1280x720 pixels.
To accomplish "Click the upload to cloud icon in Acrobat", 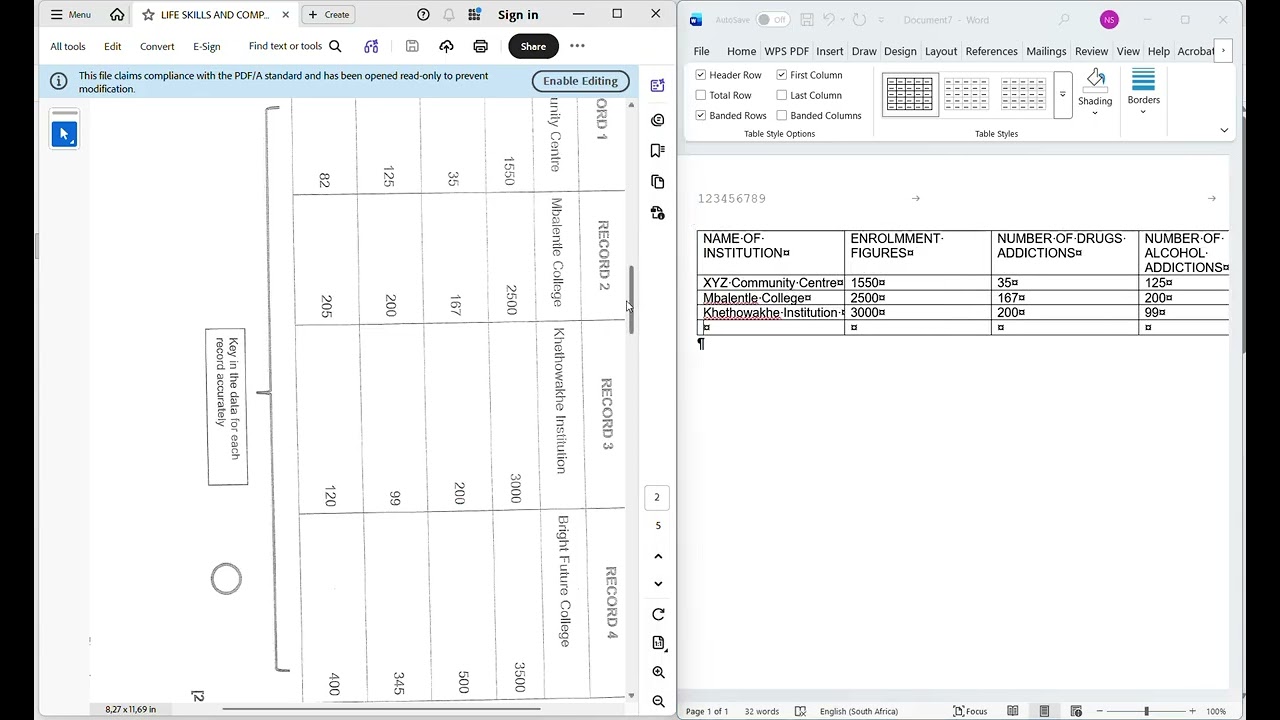I will (446, 46).
